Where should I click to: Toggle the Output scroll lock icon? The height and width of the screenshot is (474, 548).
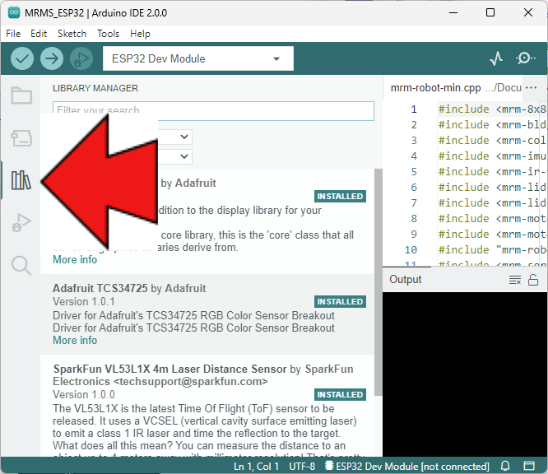533,280
